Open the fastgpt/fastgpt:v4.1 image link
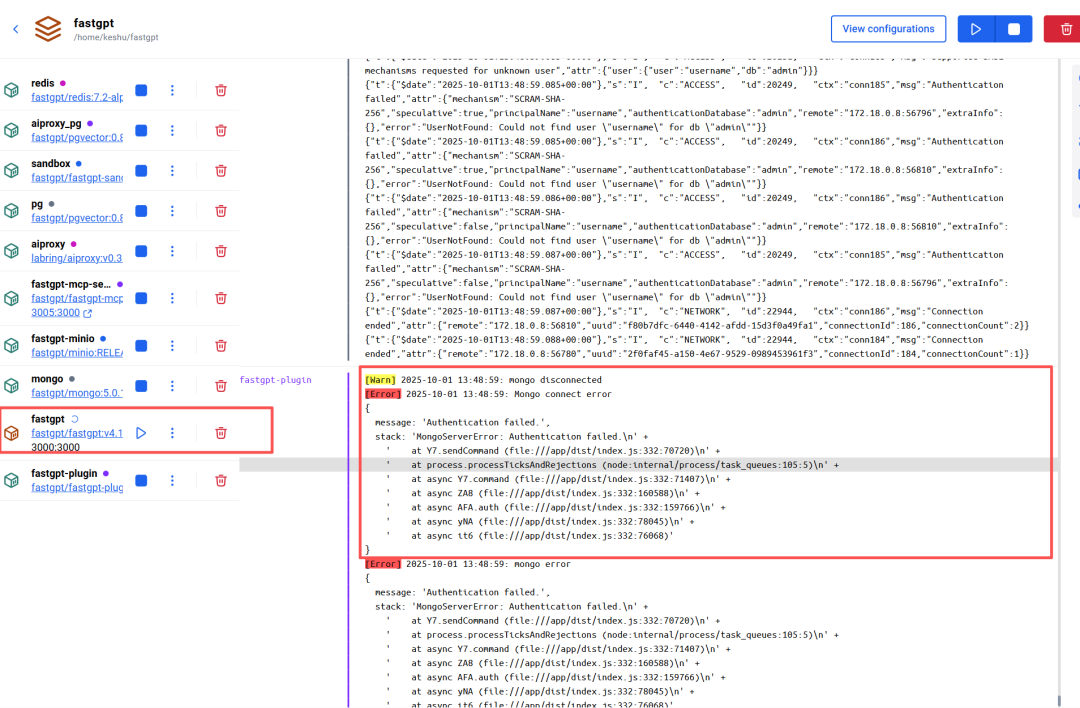1080x708 pixels. coord(77,433)
